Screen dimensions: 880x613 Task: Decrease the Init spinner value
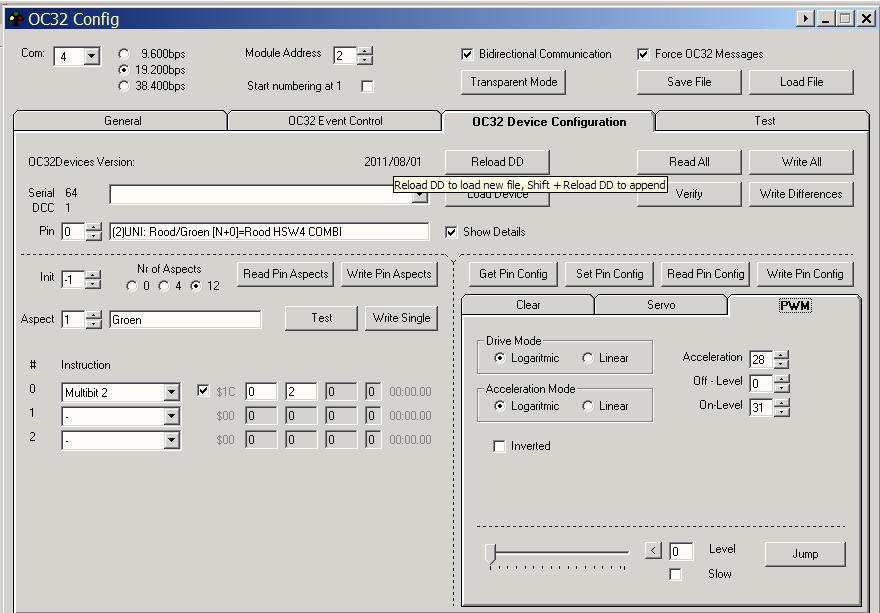pyautogui.click(x=94, y=284)
